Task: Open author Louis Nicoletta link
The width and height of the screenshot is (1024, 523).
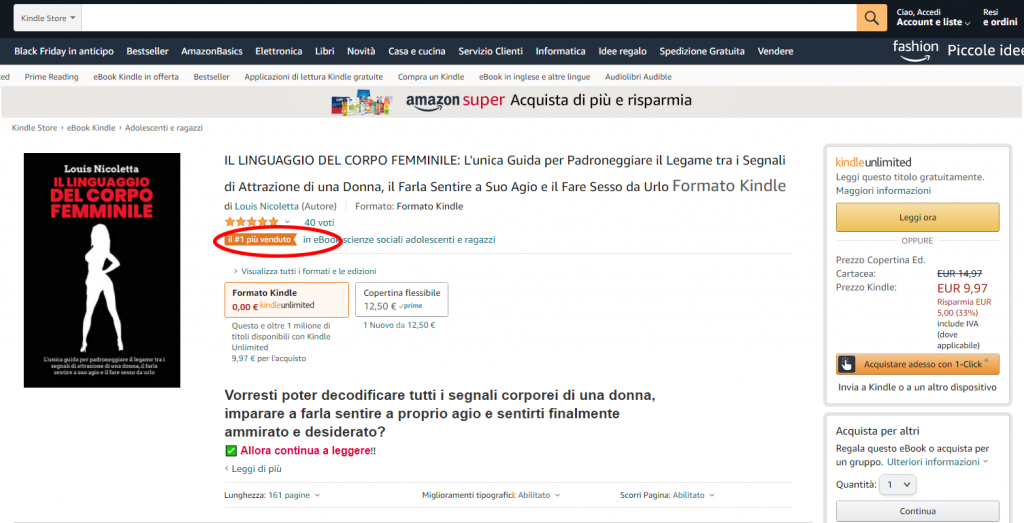Action: coord(266,206)
